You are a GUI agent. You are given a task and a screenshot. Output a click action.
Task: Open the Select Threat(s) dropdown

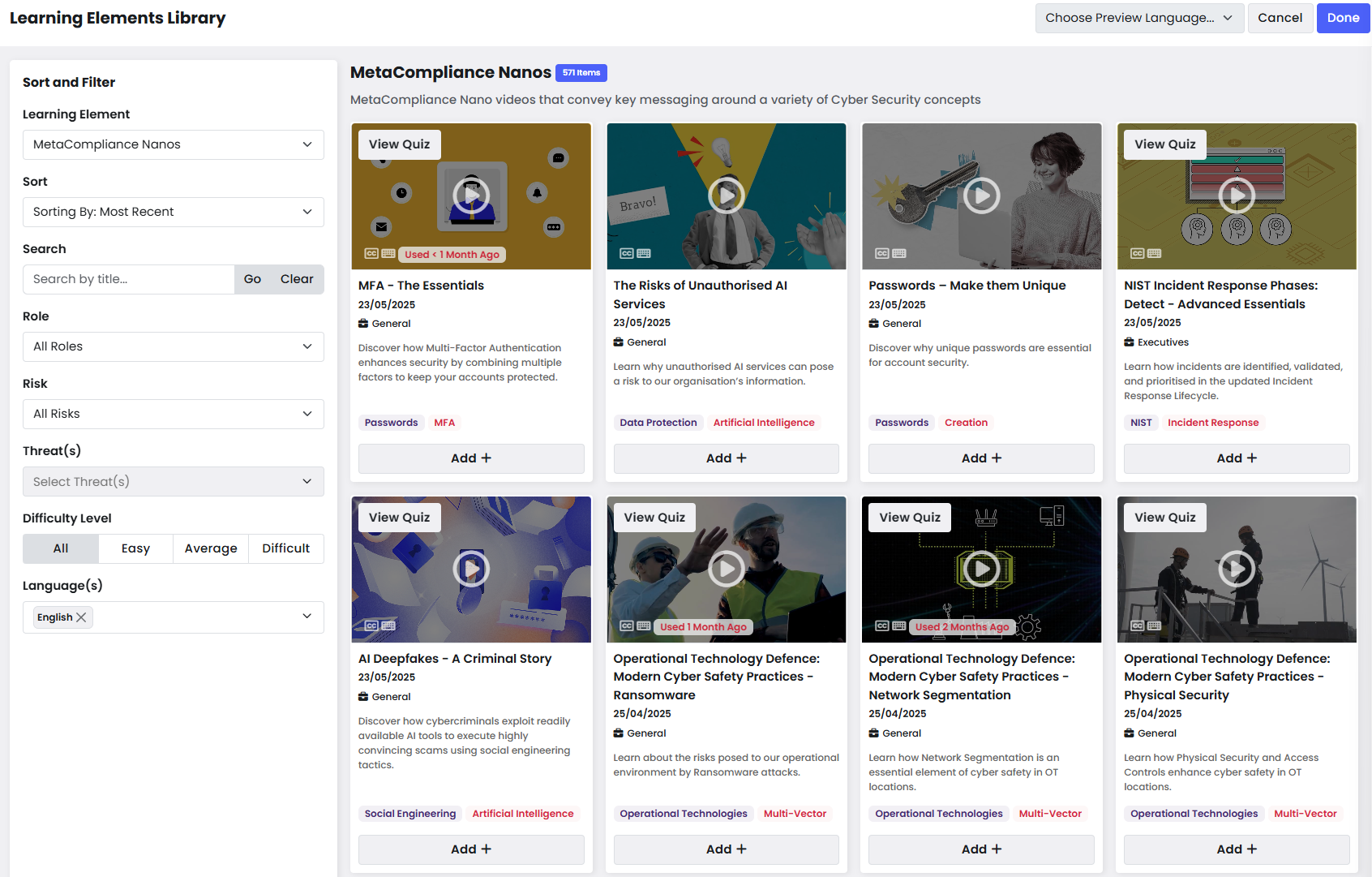(174, 482)
